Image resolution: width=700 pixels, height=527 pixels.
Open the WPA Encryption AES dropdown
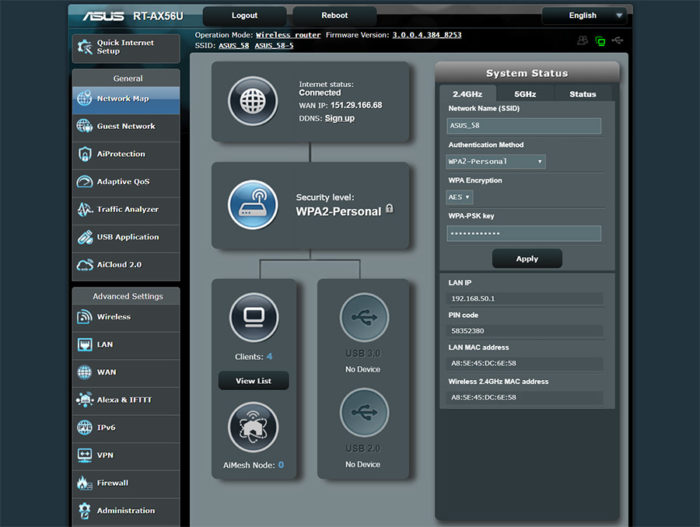pyautogui.click(x=460, y=197)
